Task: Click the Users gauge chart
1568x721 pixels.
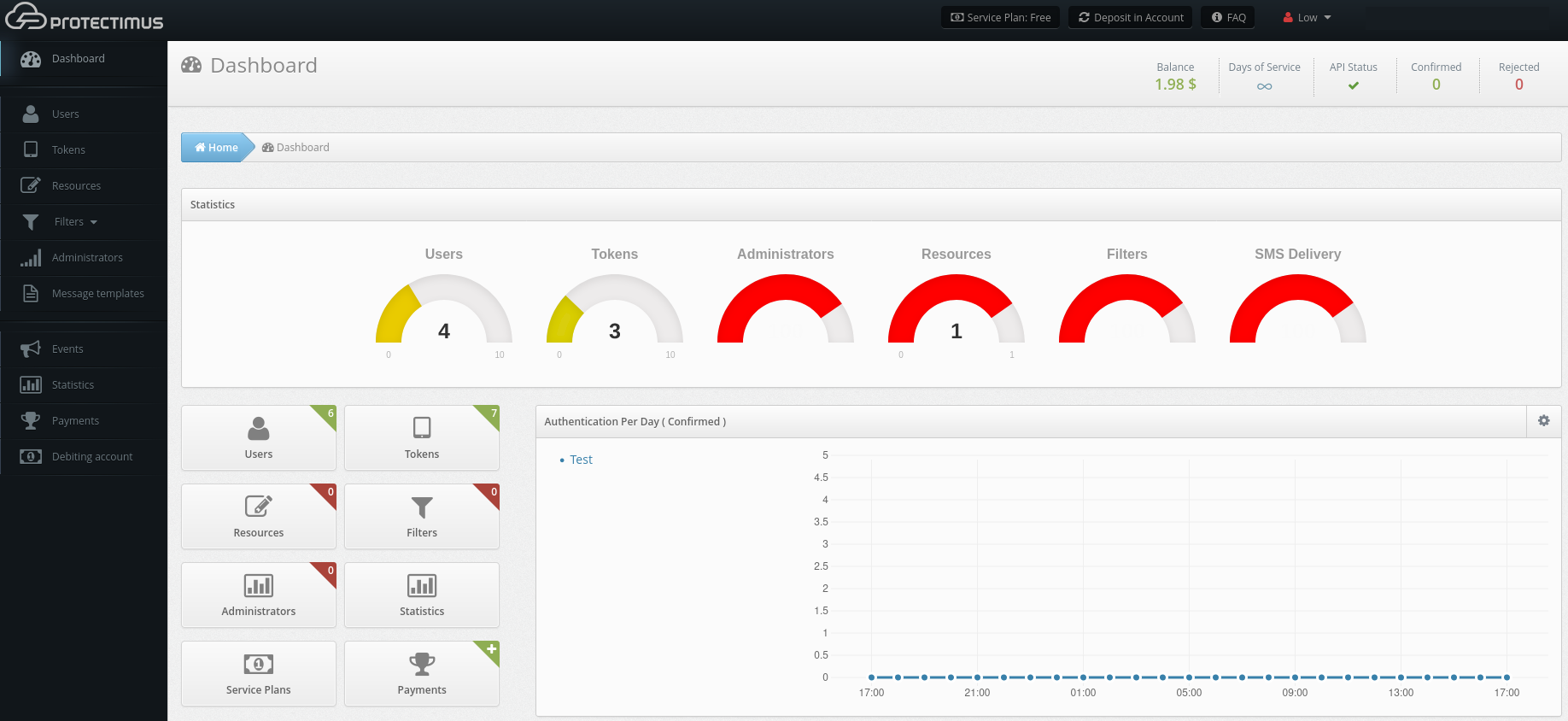Action: pos(443,312)
